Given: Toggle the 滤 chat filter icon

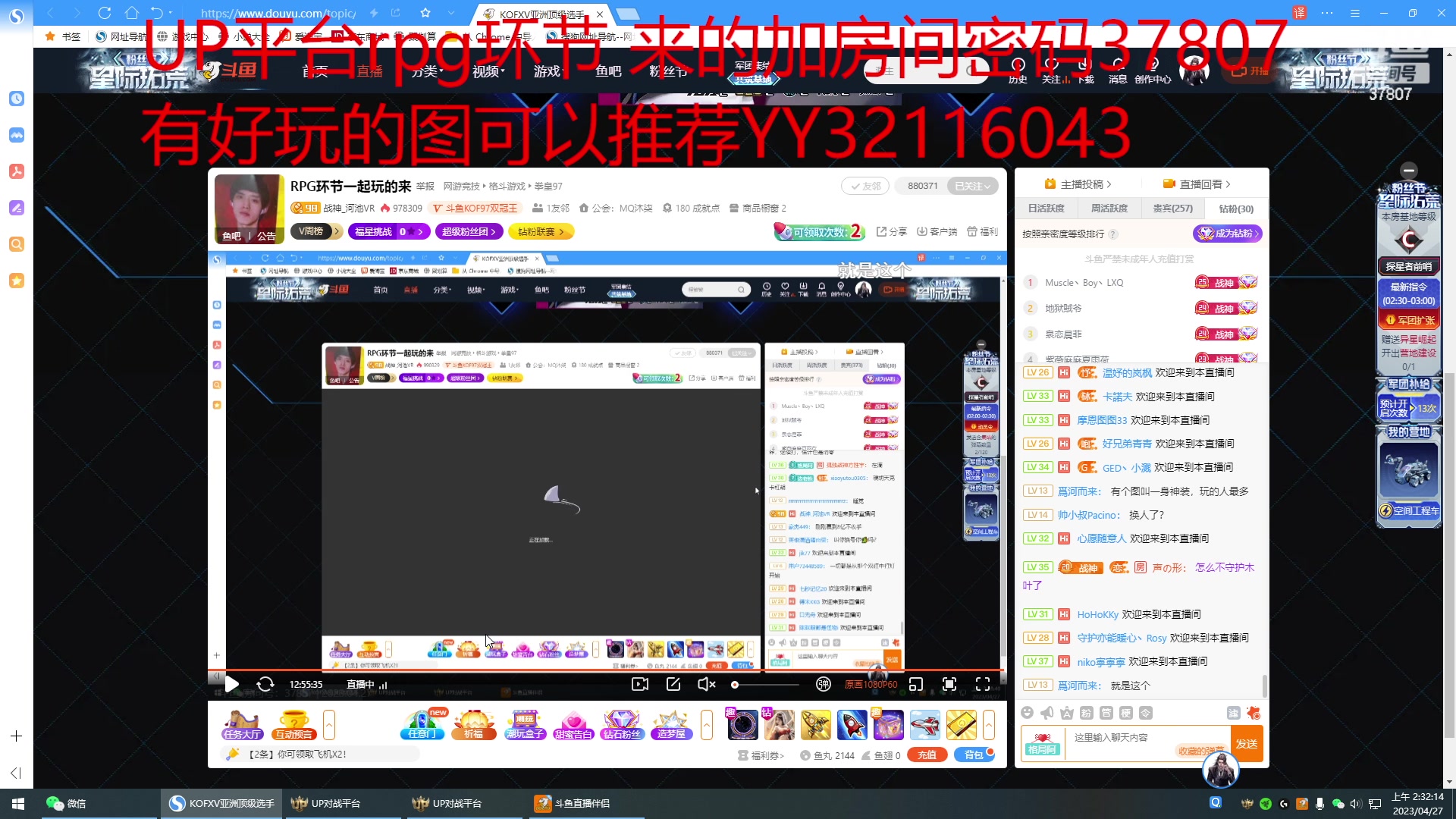Looking at the screenshot, I should [1234, 713].
